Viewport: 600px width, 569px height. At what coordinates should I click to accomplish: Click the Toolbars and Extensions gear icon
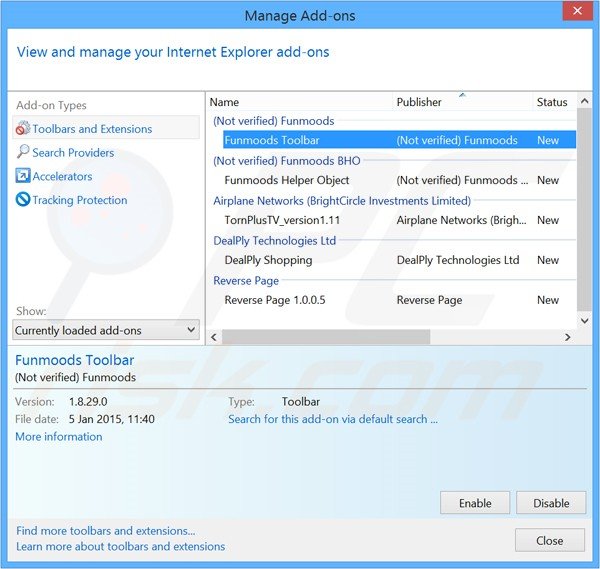pos(23,129)
